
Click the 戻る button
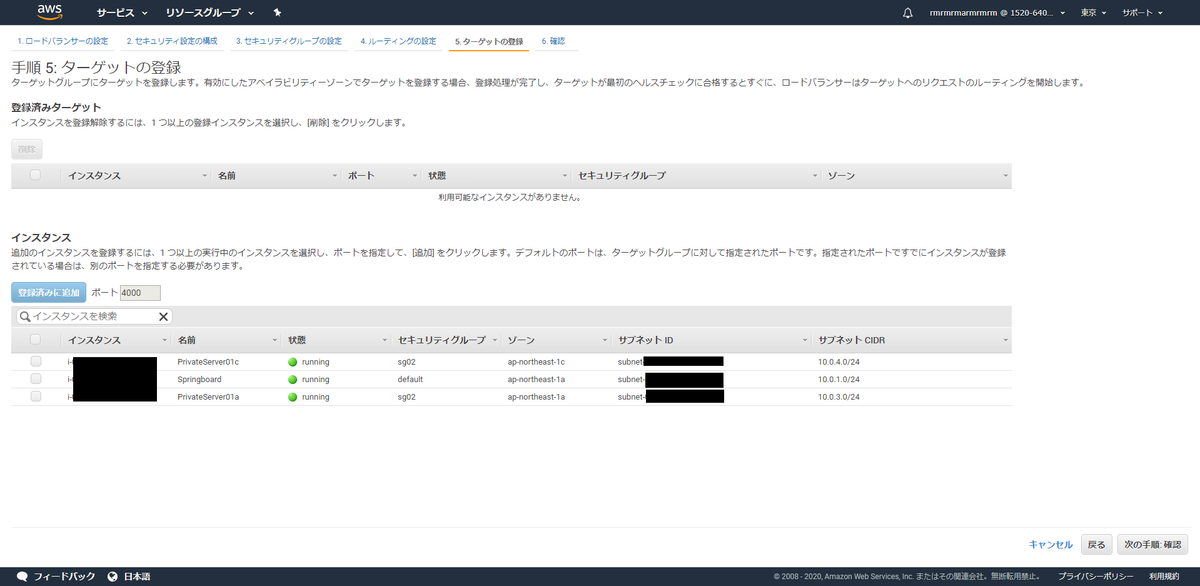[1096, 544]
